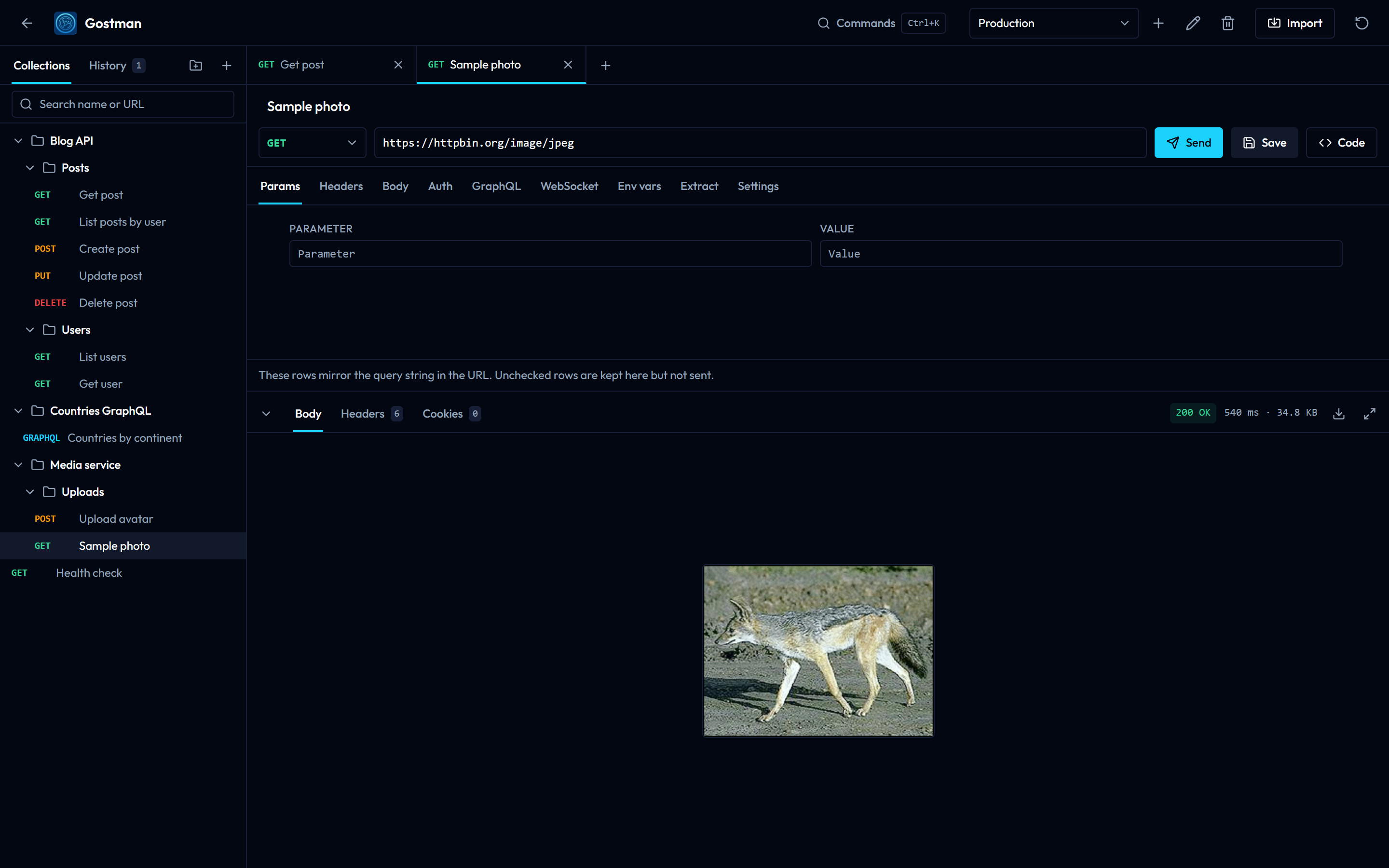The image size is (1389, 868).
Task: Download the response with download icon
Action: click(1338, 413)
